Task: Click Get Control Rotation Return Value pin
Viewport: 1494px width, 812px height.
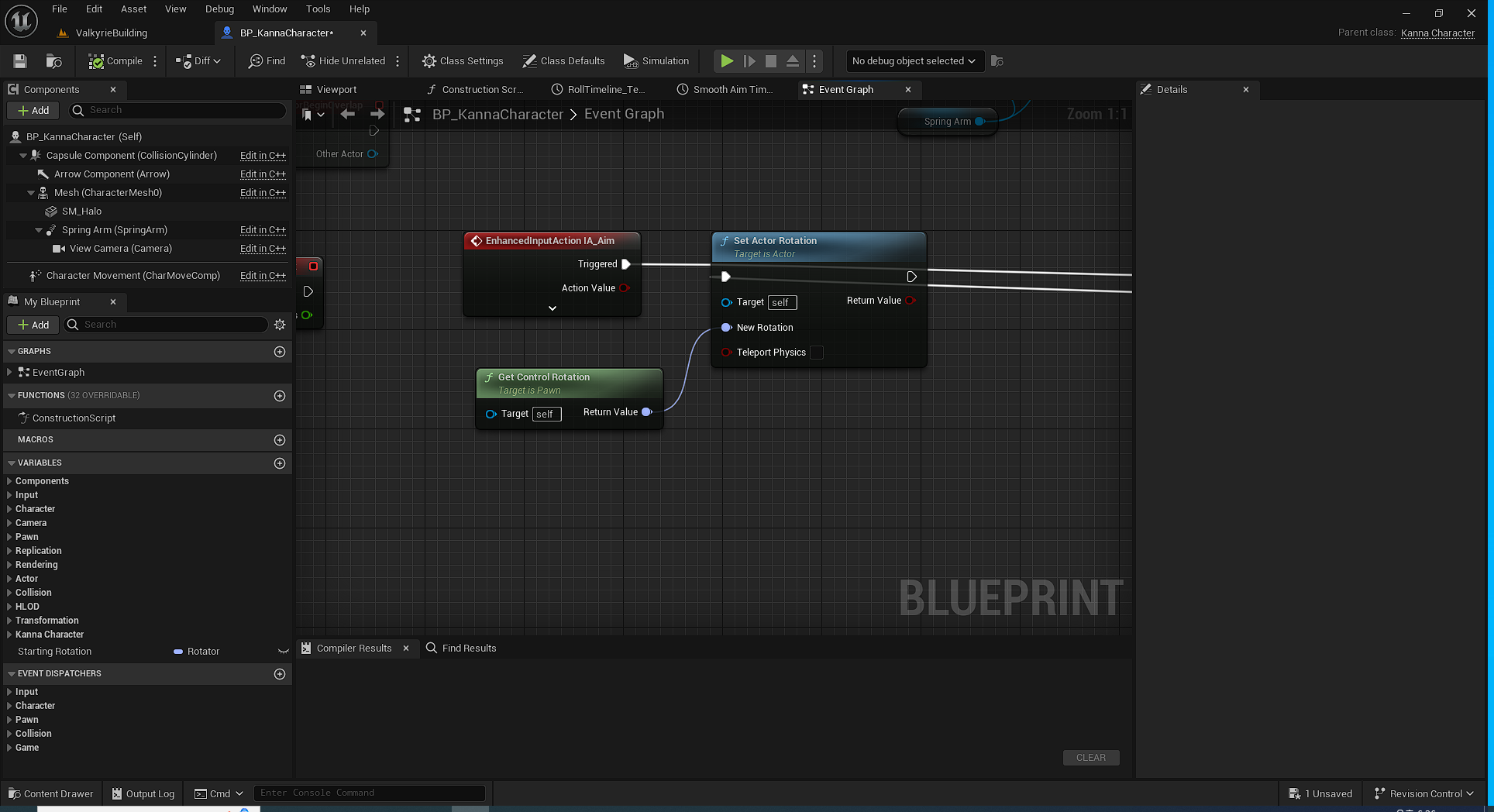Action: pyautogui.click(x=647, y=412)
